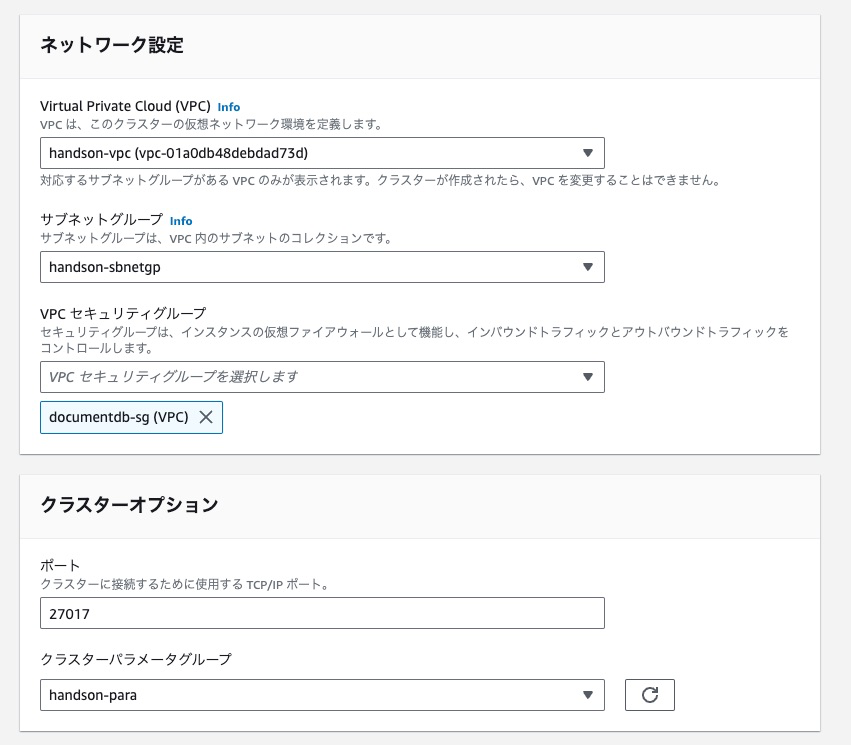
Task: Click the arrow icon of the security group selector
Action: click(587, 377)
